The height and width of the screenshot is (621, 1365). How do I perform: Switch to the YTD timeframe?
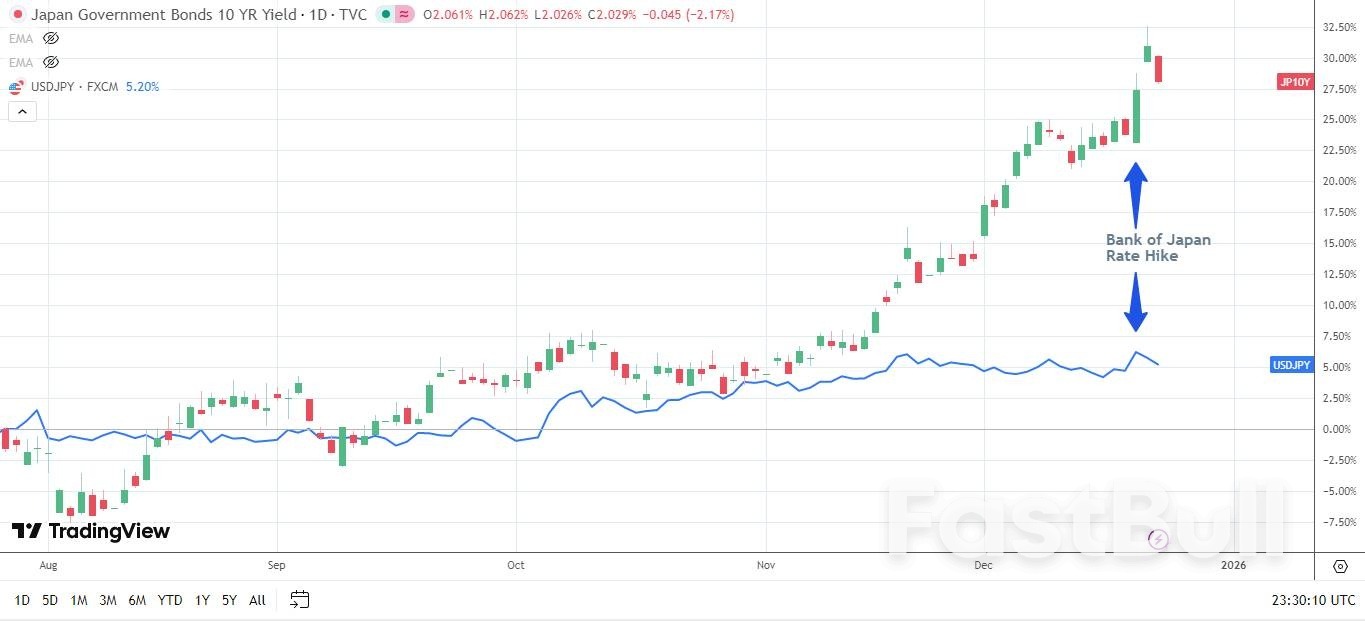(x=169, y=600)
